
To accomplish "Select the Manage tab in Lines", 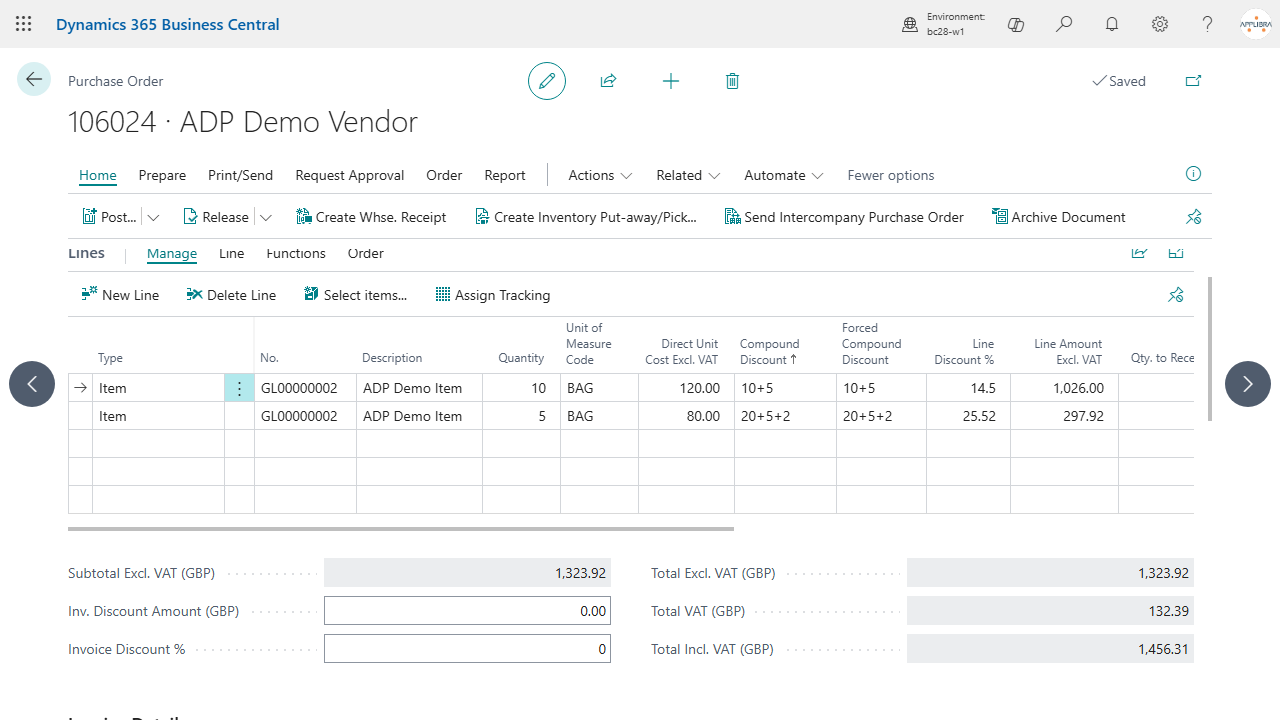I will pyautogui.click(x=172, y=254).
